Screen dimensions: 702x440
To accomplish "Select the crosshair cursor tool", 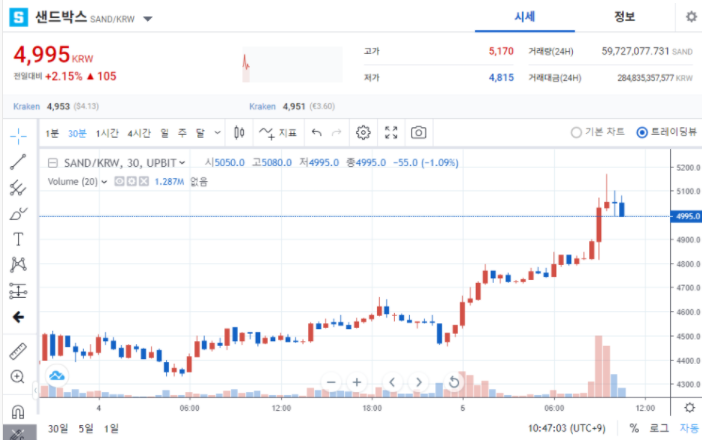I will coord(18,136).
